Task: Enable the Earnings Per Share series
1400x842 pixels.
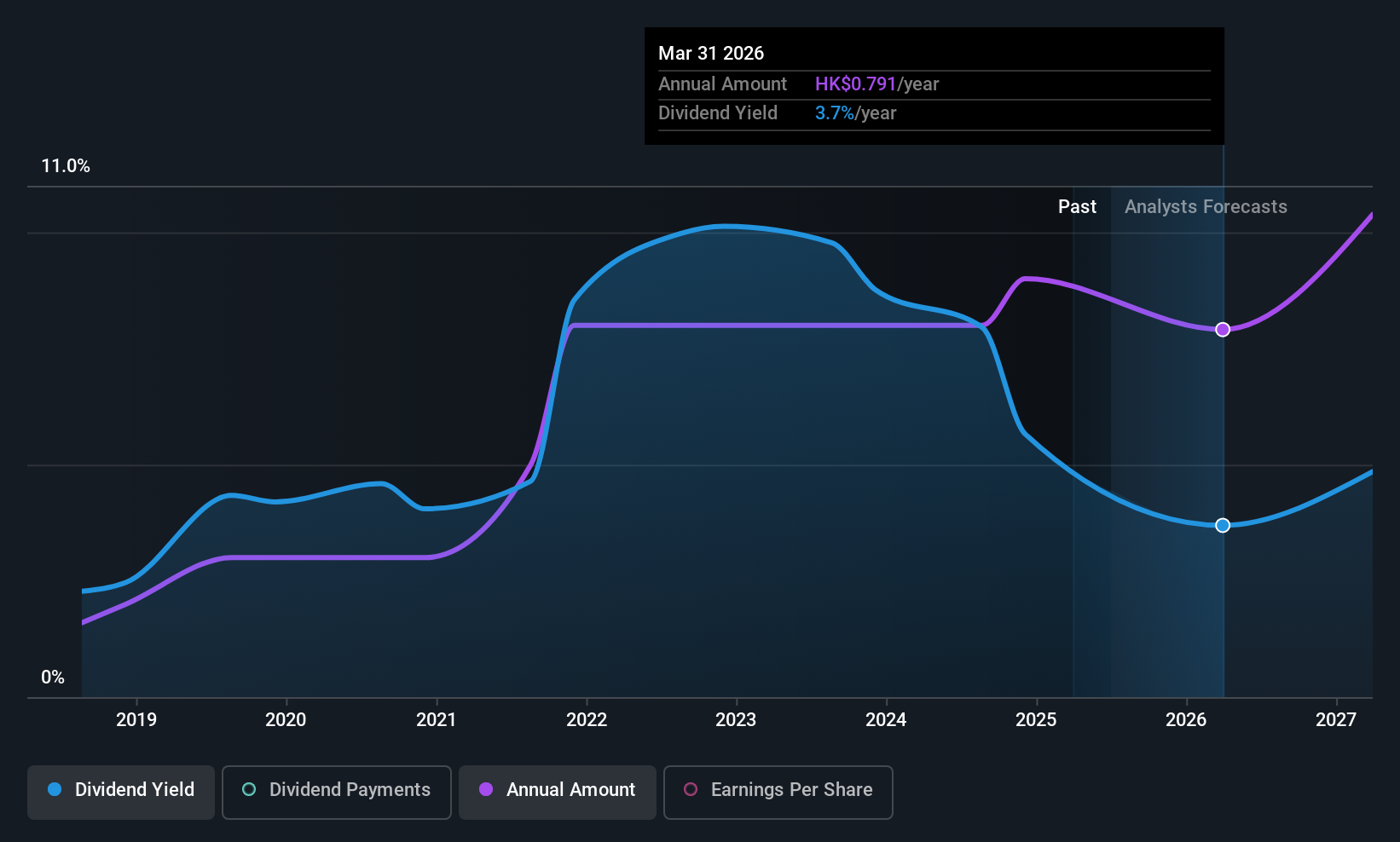Action: pyautogui.click(x=778, y=792)
